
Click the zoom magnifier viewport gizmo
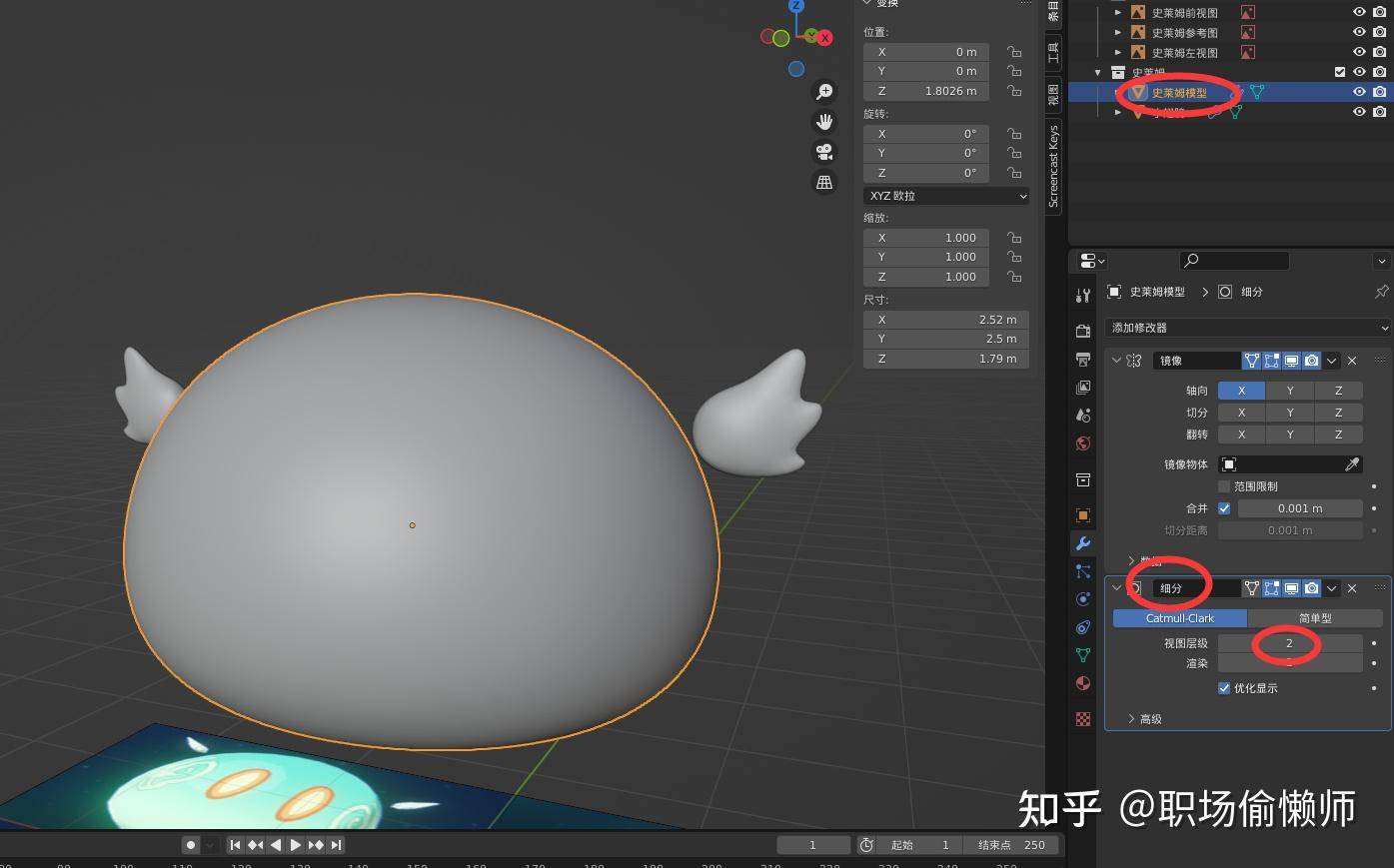824,92
